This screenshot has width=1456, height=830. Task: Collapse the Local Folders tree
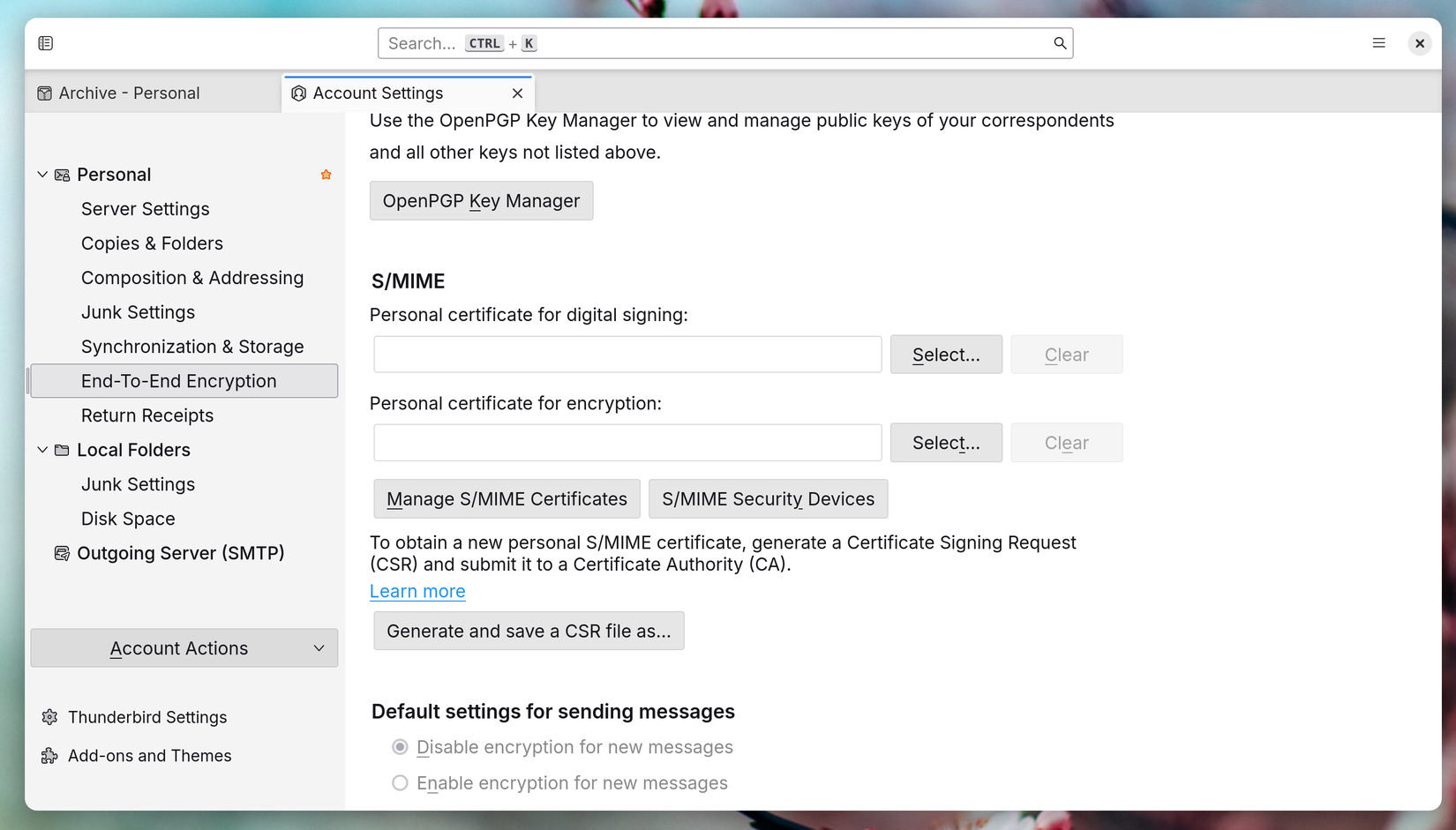coord(42,450)
